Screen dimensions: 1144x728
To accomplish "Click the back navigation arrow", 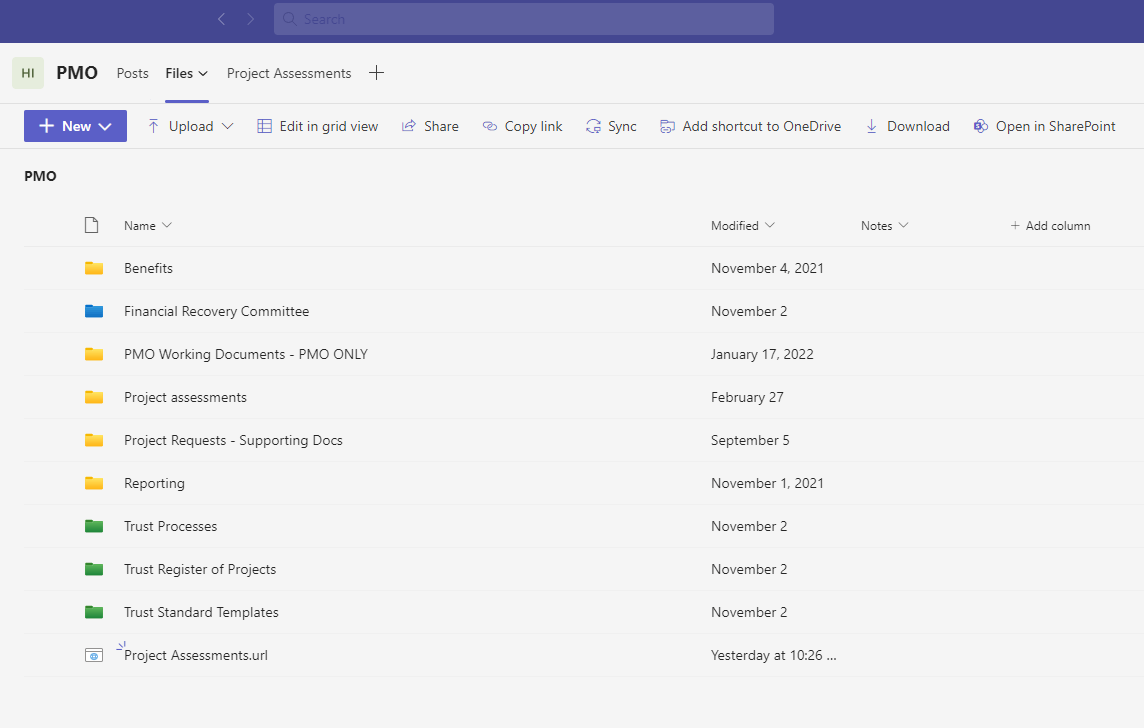I will pos(221,19).
